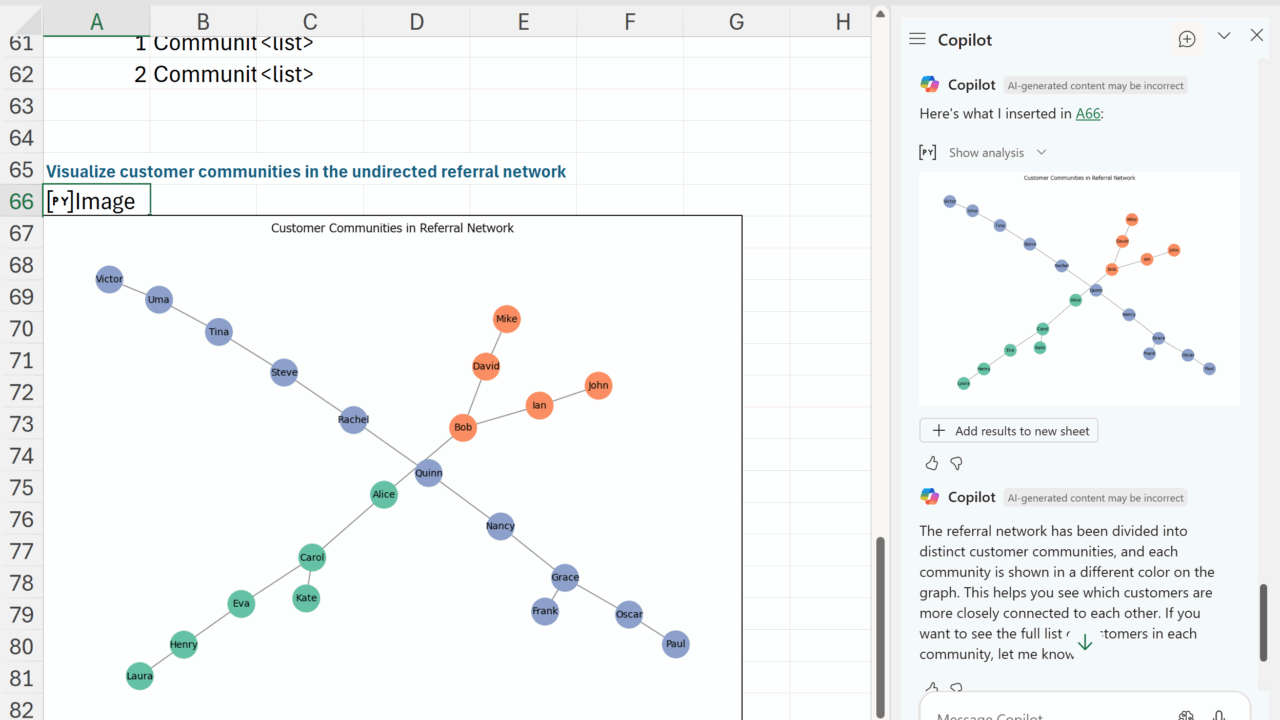The image size is (1280, 720).
Task: Select cell A66 with Python image
Action: click(97, 201)
